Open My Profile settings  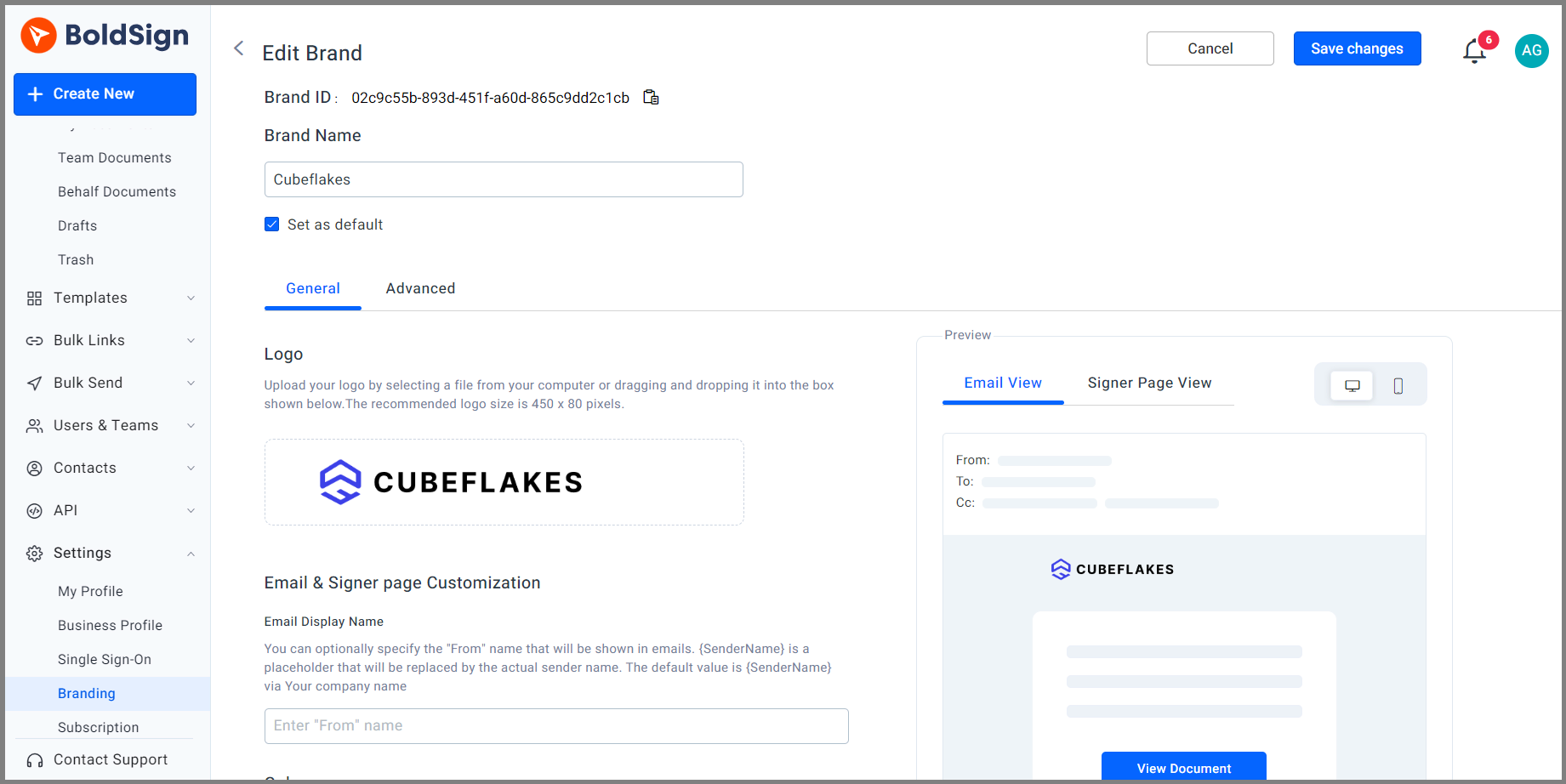point(90,591)
